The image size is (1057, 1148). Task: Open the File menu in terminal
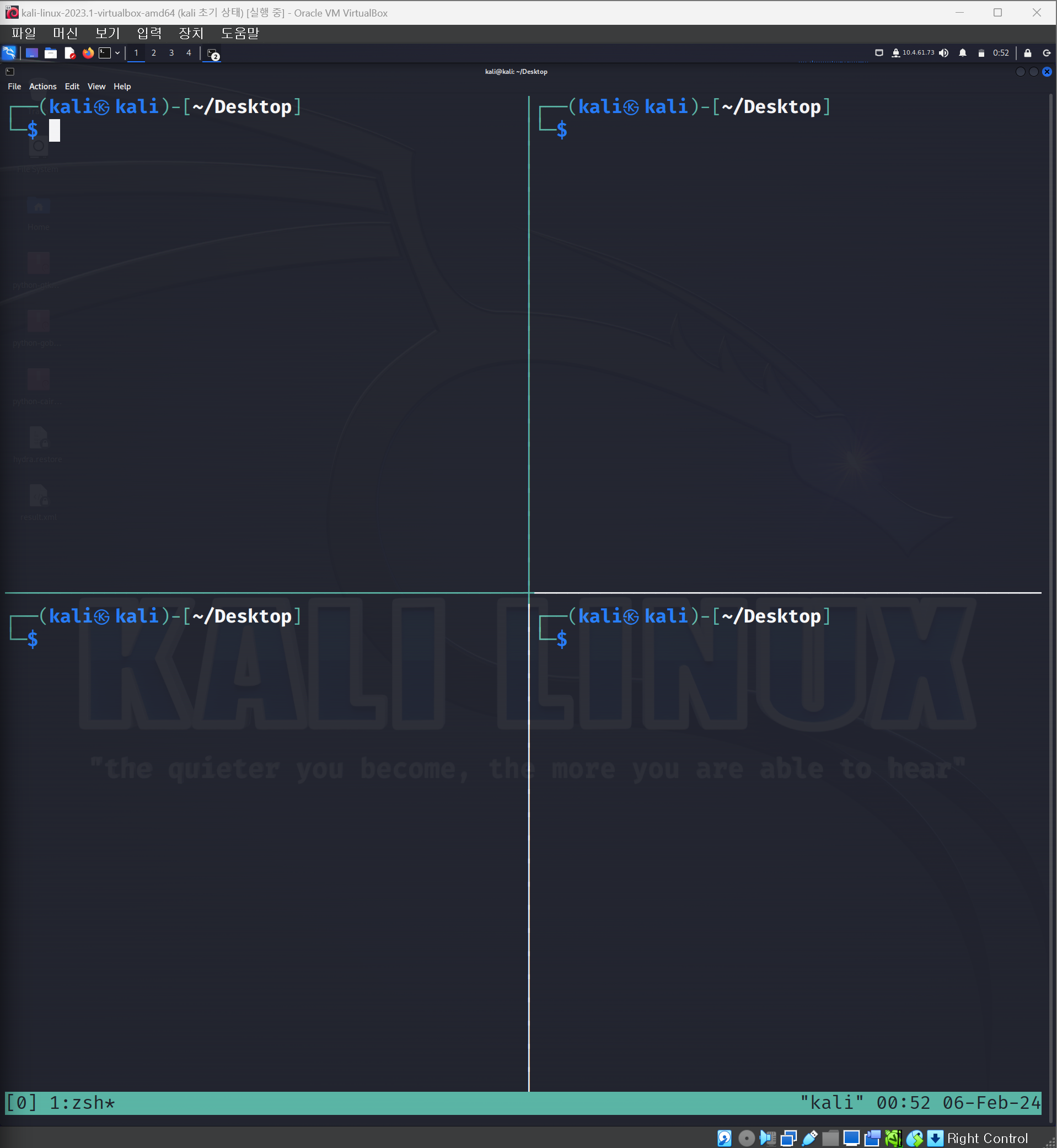pos(14,87)
